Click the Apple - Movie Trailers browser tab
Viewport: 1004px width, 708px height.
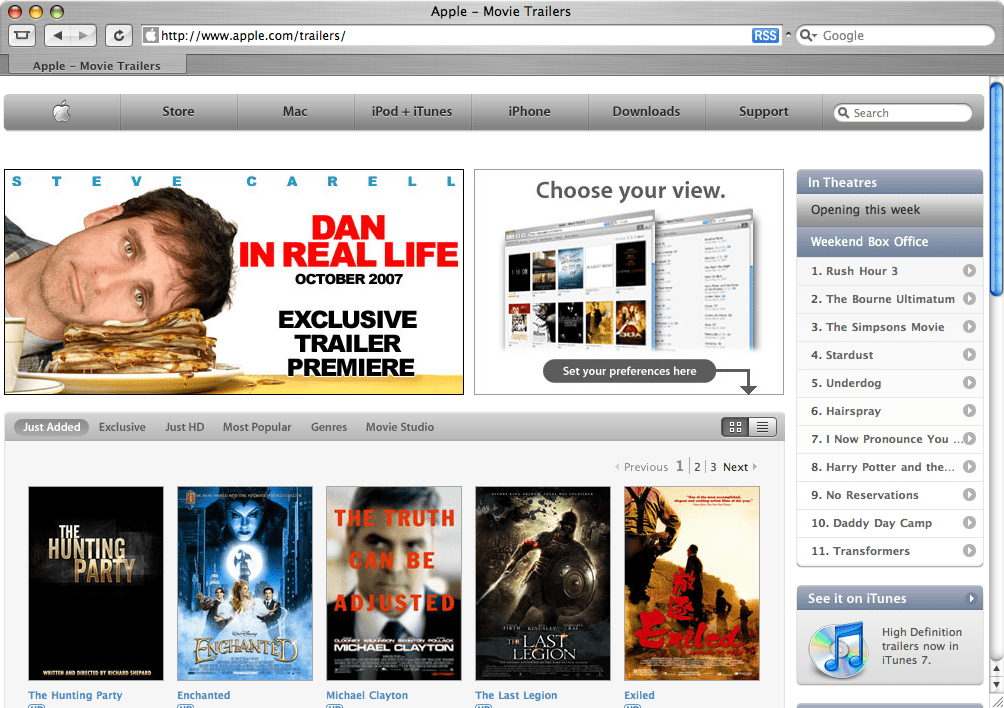point(97,65)
